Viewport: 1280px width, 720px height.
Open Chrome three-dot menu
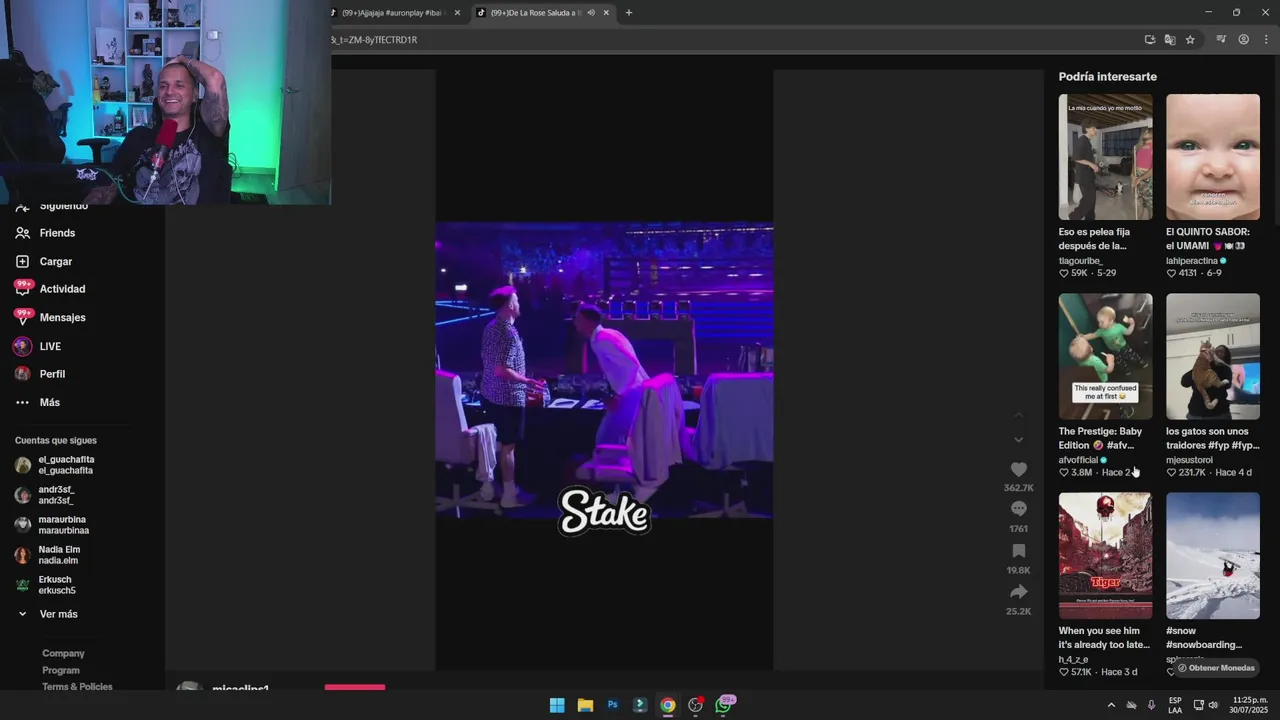pos(1266,40)
